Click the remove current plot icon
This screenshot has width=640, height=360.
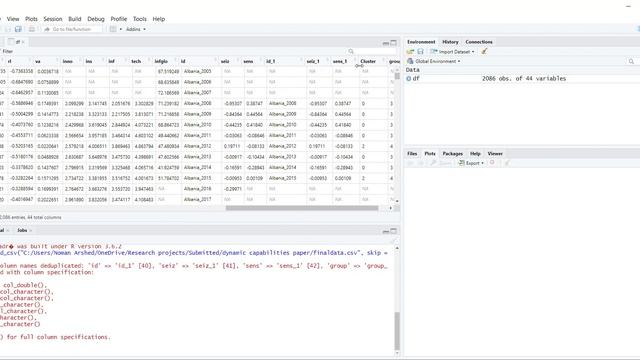pyautogui.click(x=492, y=163)
